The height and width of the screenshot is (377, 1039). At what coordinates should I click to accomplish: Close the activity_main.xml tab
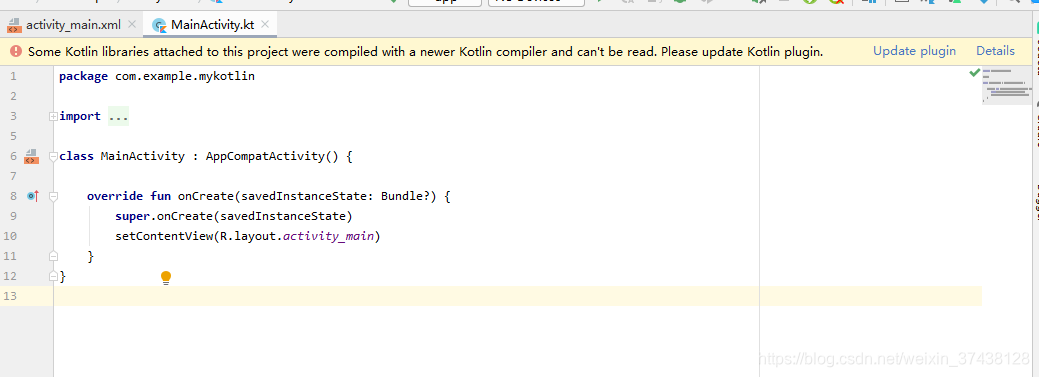pos(132,25)
